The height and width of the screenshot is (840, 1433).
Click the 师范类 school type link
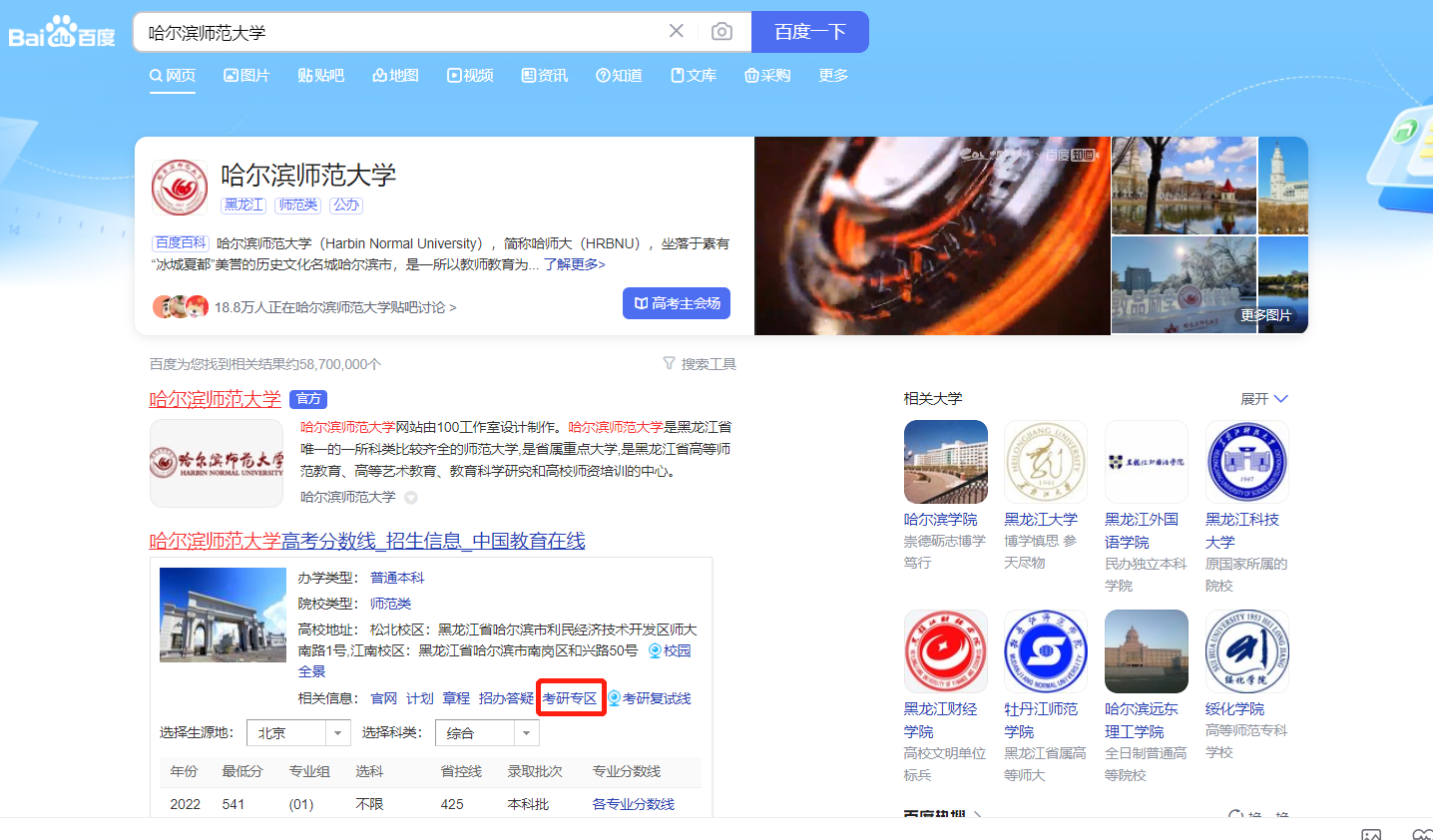390,604
